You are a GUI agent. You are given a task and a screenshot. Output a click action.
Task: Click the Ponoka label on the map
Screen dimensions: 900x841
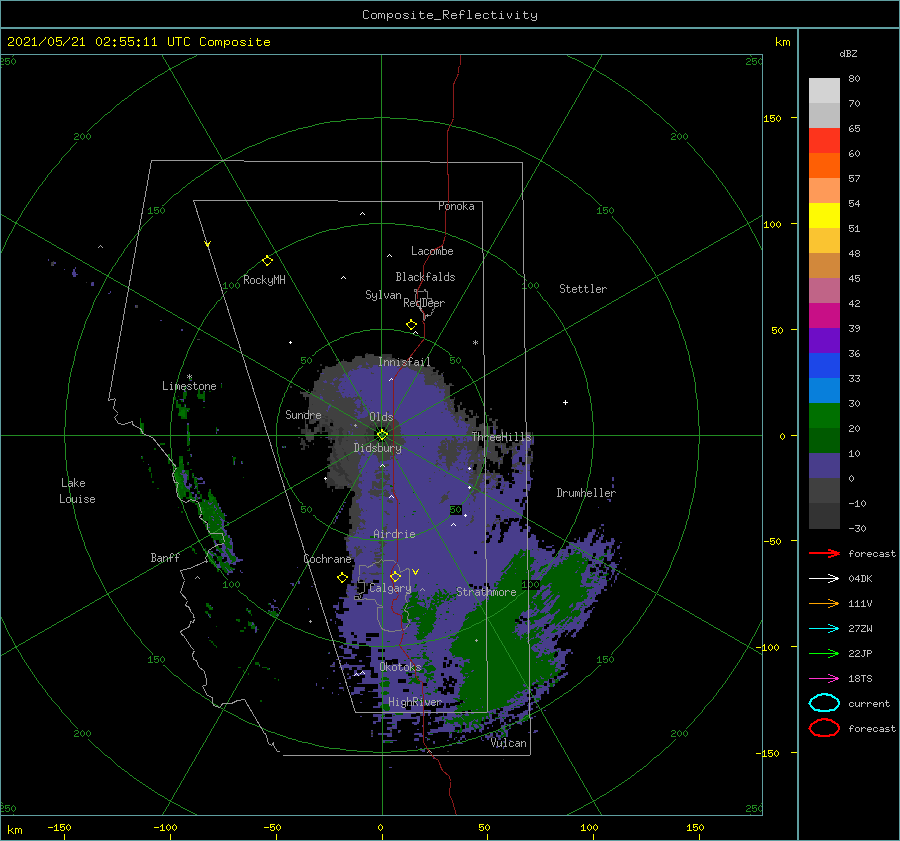[456, 206]
